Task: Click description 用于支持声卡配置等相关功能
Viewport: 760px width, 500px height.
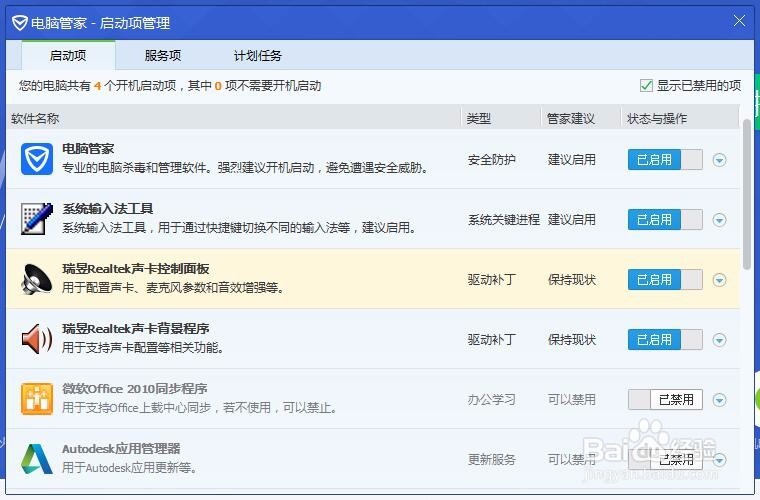Action: tap(143, 348)
